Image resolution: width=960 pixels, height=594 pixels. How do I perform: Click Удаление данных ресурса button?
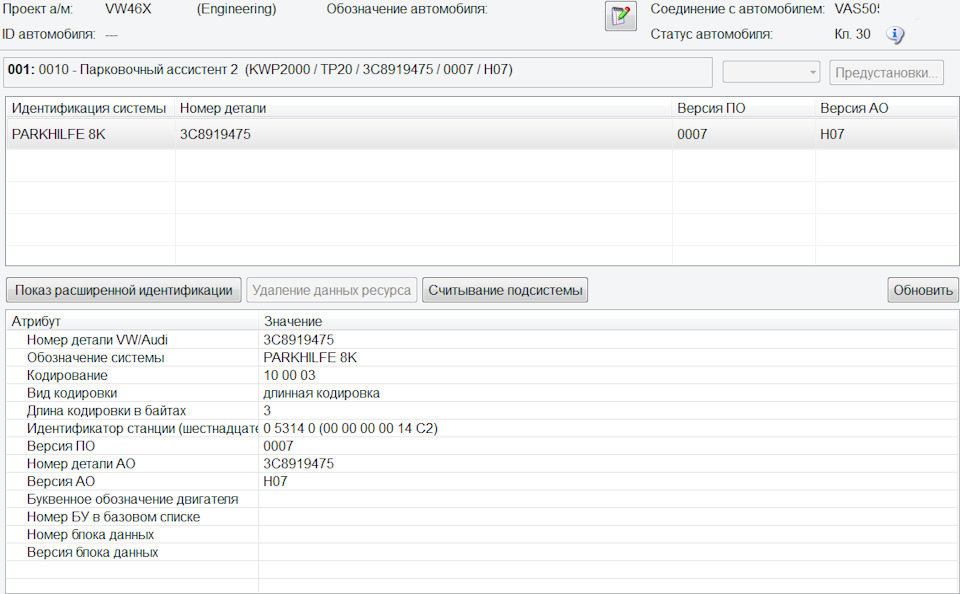pyautogui.click(x=331, y=290)
